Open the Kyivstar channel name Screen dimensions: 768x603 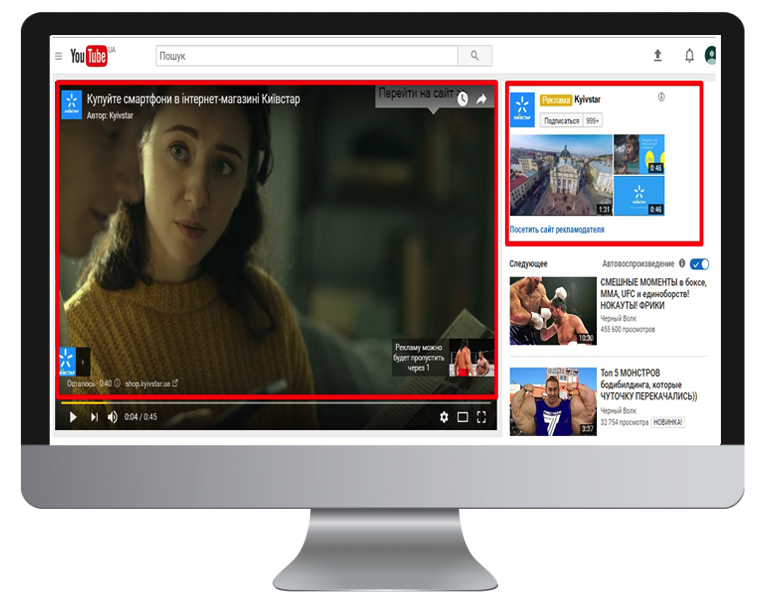(587, 99)
